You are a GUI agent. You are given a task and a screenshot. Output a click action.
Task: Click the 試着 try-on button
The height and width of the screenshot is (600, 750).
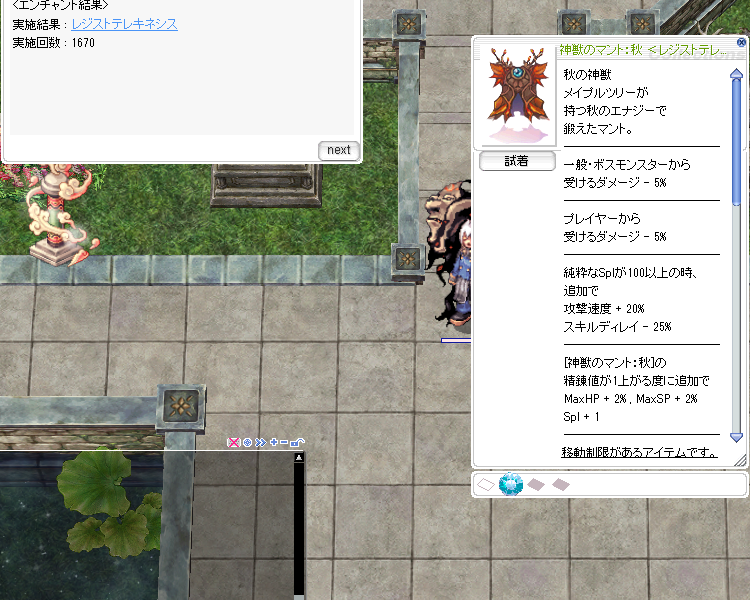[x=517, y=161]
